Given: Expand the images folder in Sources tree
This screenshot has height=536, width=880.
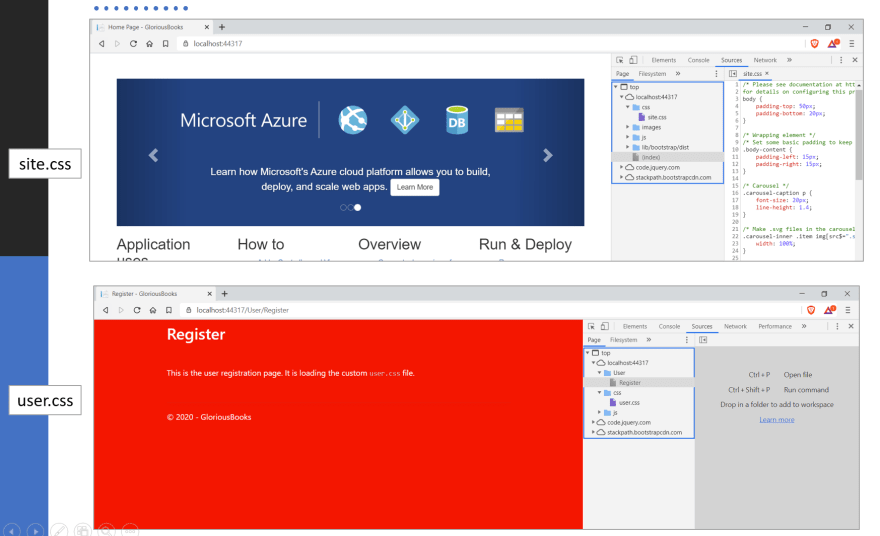Looking at the screenshot, I should pyautogui.click(x=628, y=127).
